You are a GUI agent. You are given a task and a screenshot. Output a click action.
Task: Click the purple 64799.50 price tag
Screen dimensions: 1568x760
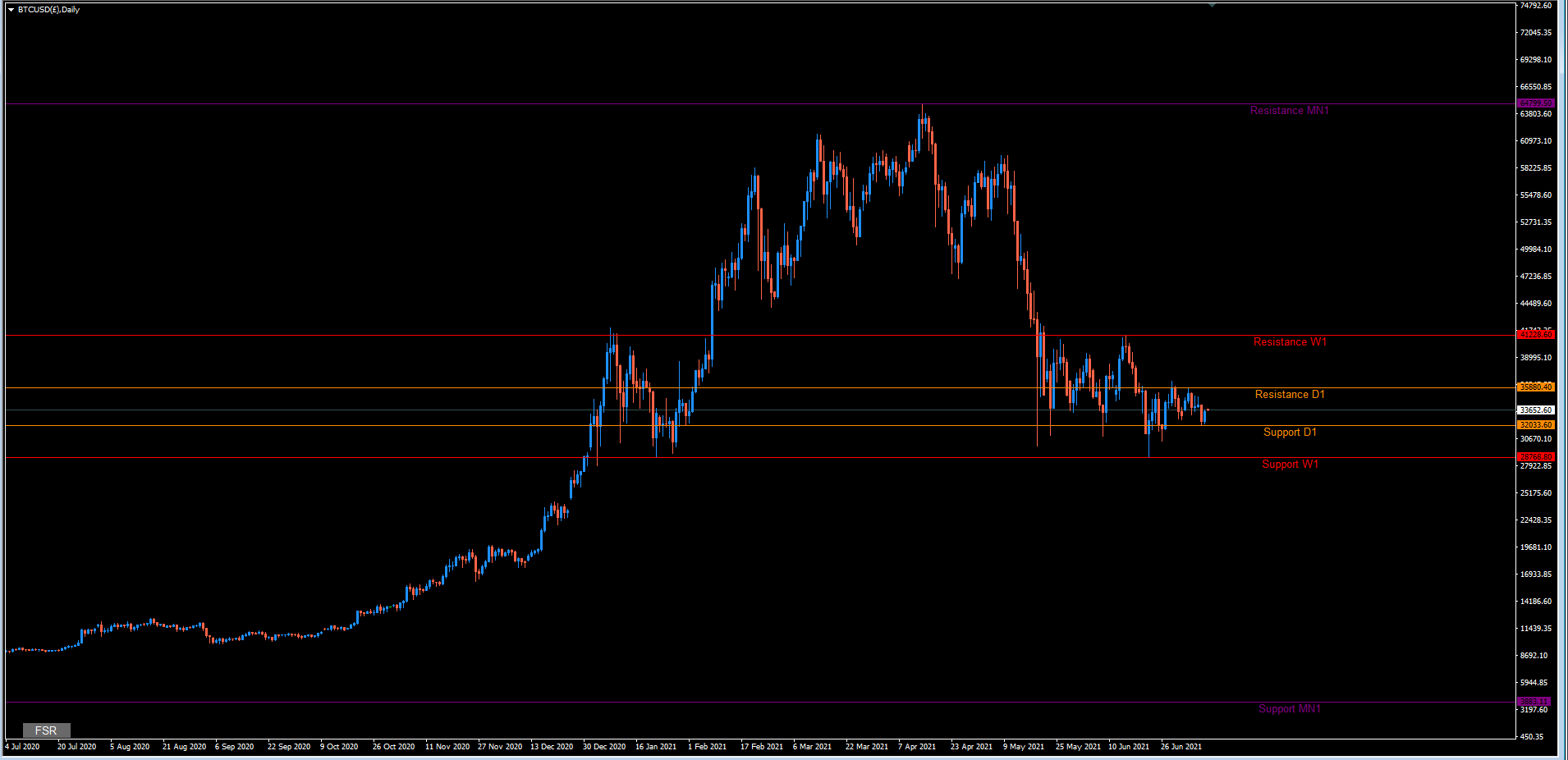[x=1535, y=103]
